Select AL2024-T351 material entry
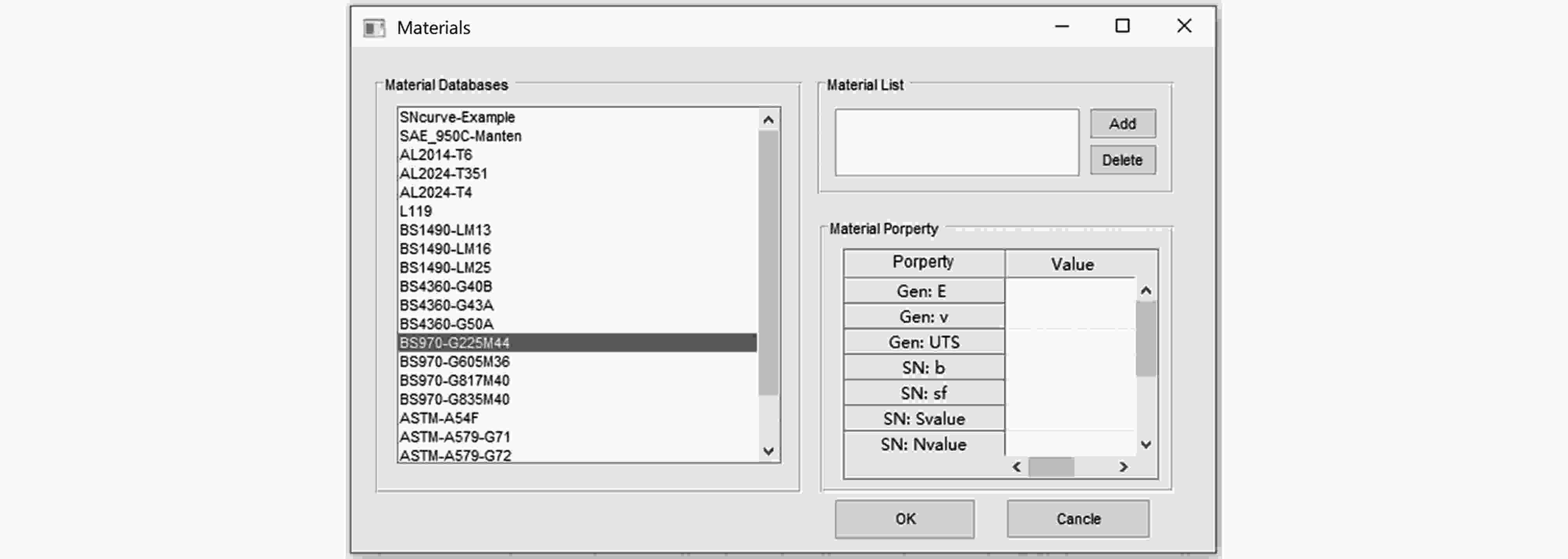This screenshot has height=559, width=1568. (x=443, y=173)
